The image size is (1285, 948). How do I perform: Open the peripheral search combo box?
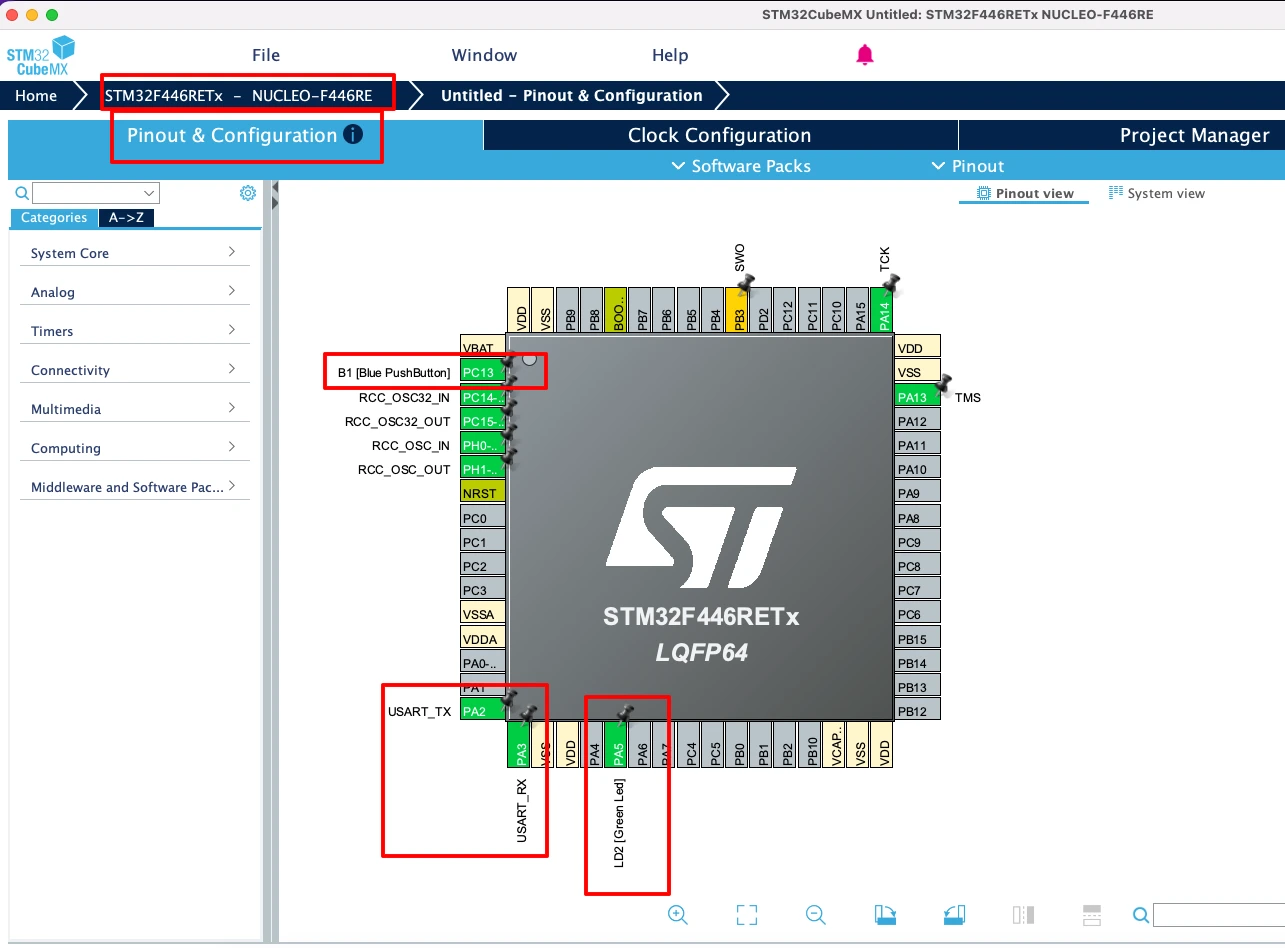[x=96, y=193]
